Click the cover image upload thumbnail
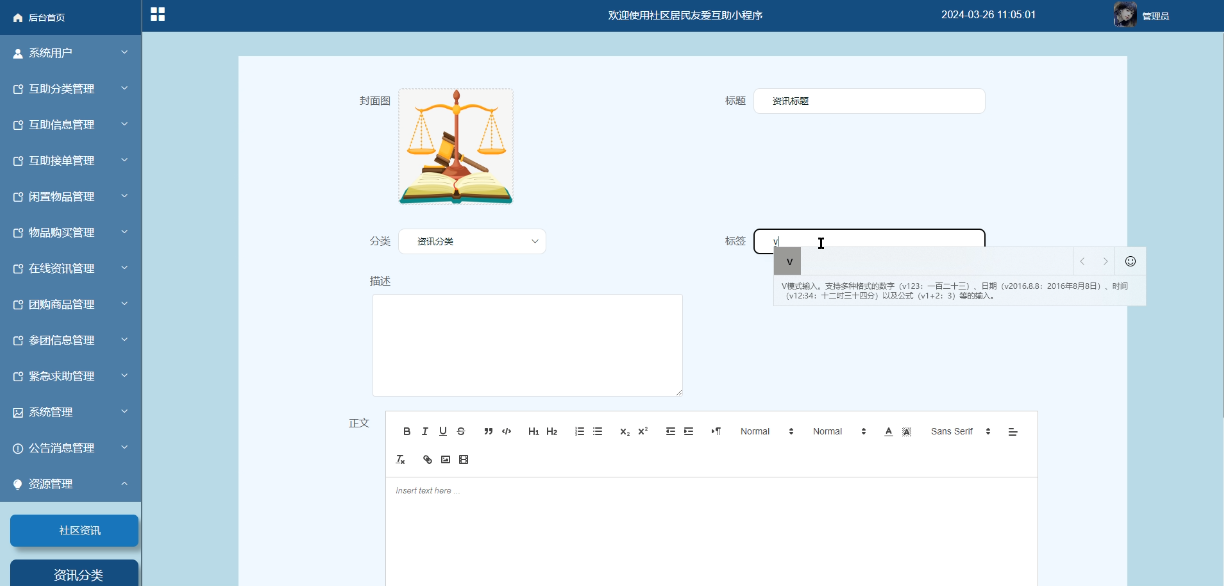The image size is (1224, 586). [x=456, y=146]
